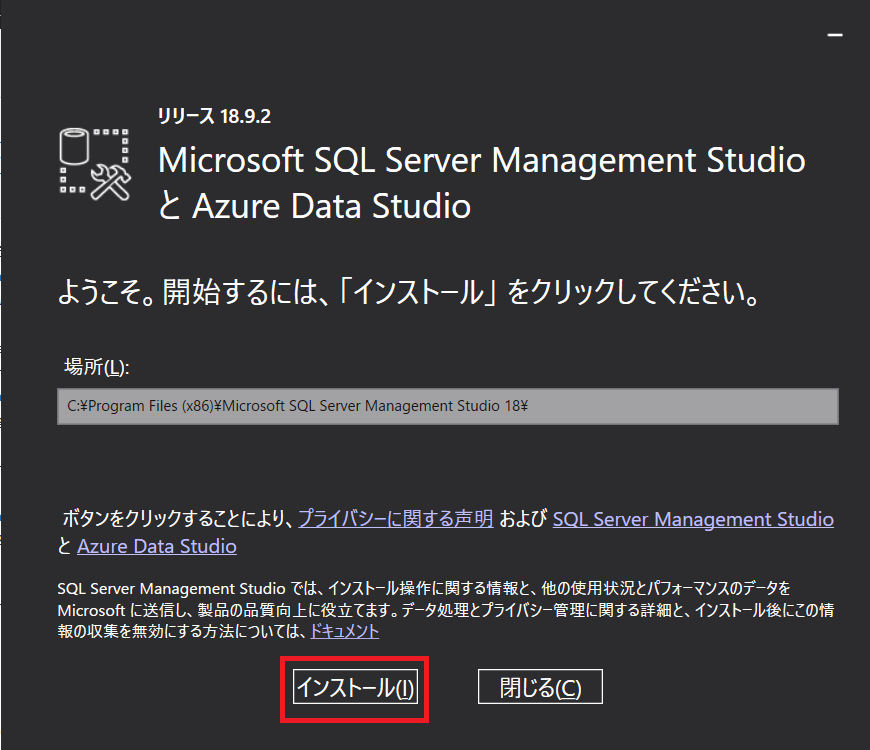870x750 pixels.
Task: Click the SQL Server setup database tools icon
Action: click(95, 164)
